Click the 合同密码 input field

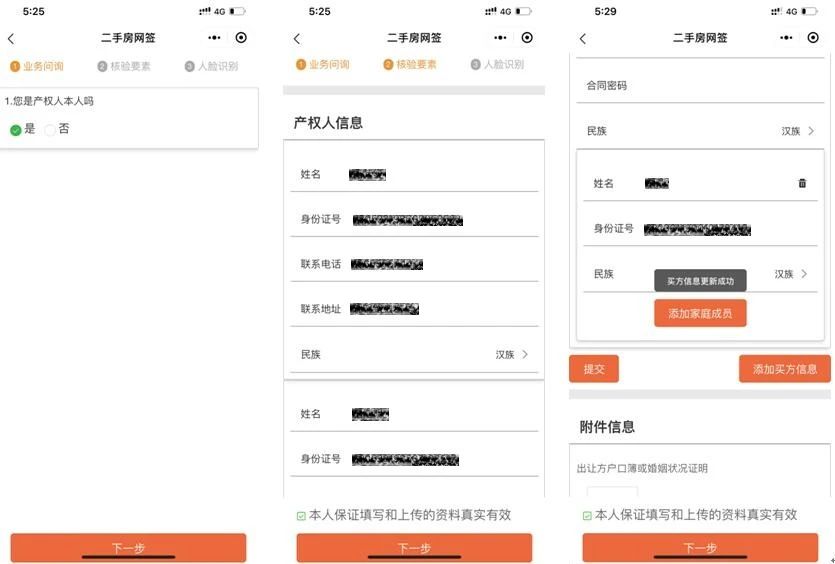(x=700, y=85)
